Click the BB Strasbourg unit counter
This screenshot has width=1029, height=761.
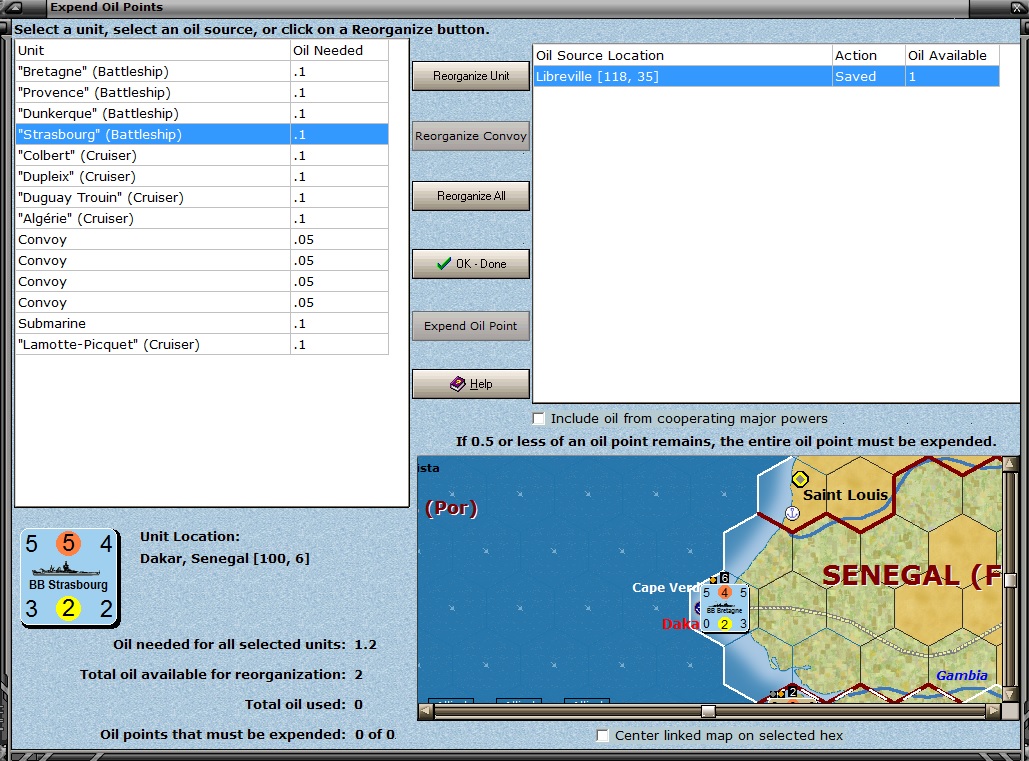point(70,578)
